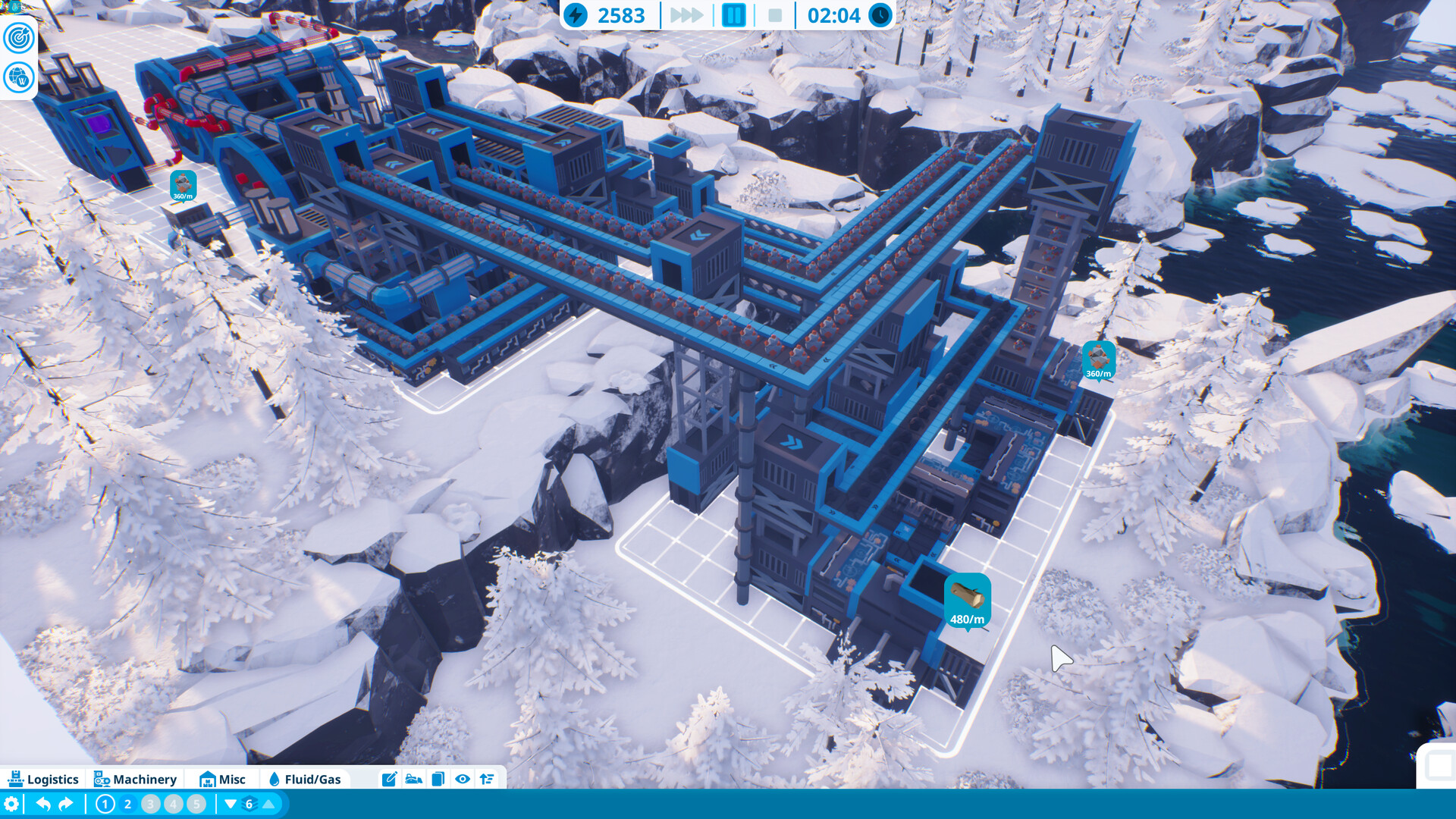Screen dimensions: 1456x819
Task: Select the copy tool
Action: [x=438, y=779]
